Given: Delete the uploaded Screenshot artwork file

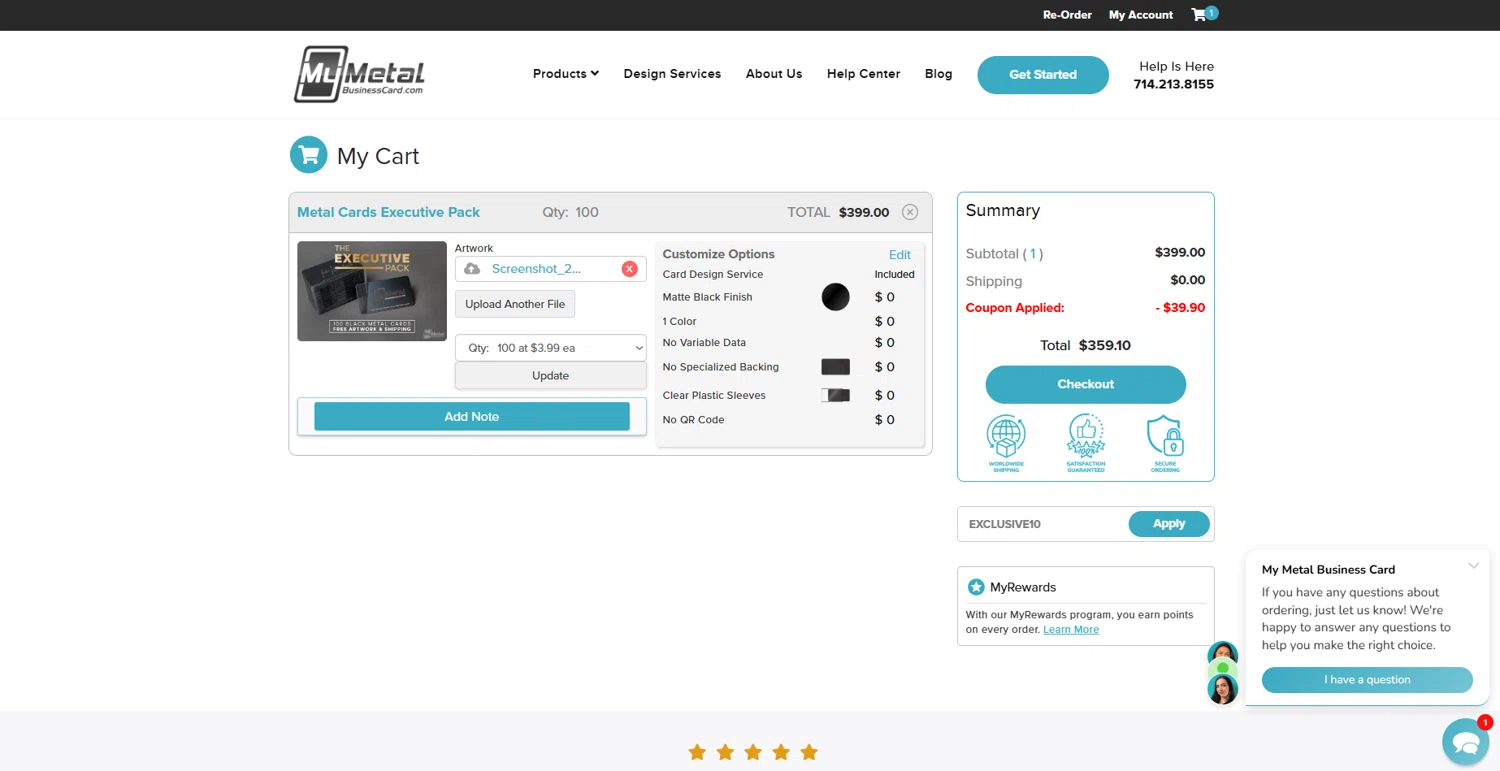Looking at the screenshot, I should click(629, 269).
